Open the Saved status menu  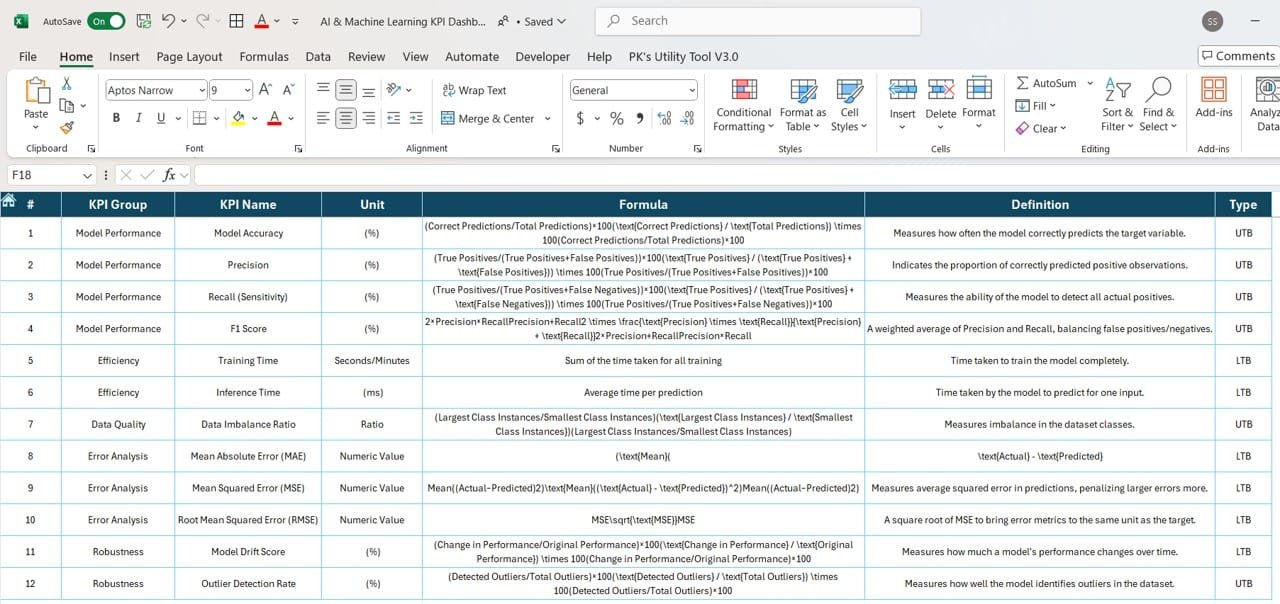pos(546,21)
